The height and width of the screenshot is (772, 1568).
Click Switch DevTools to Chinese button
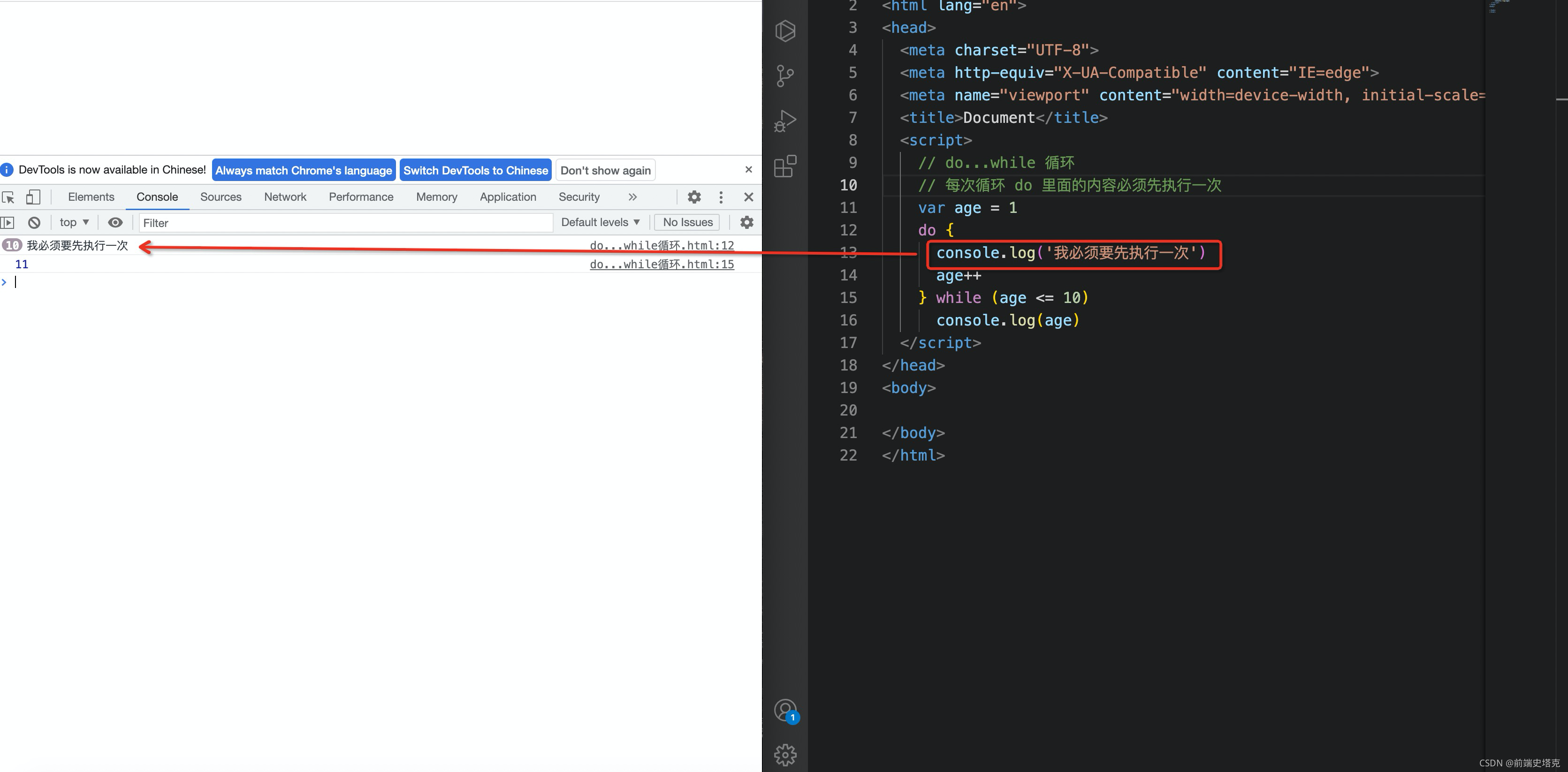[x=475, y=170]
